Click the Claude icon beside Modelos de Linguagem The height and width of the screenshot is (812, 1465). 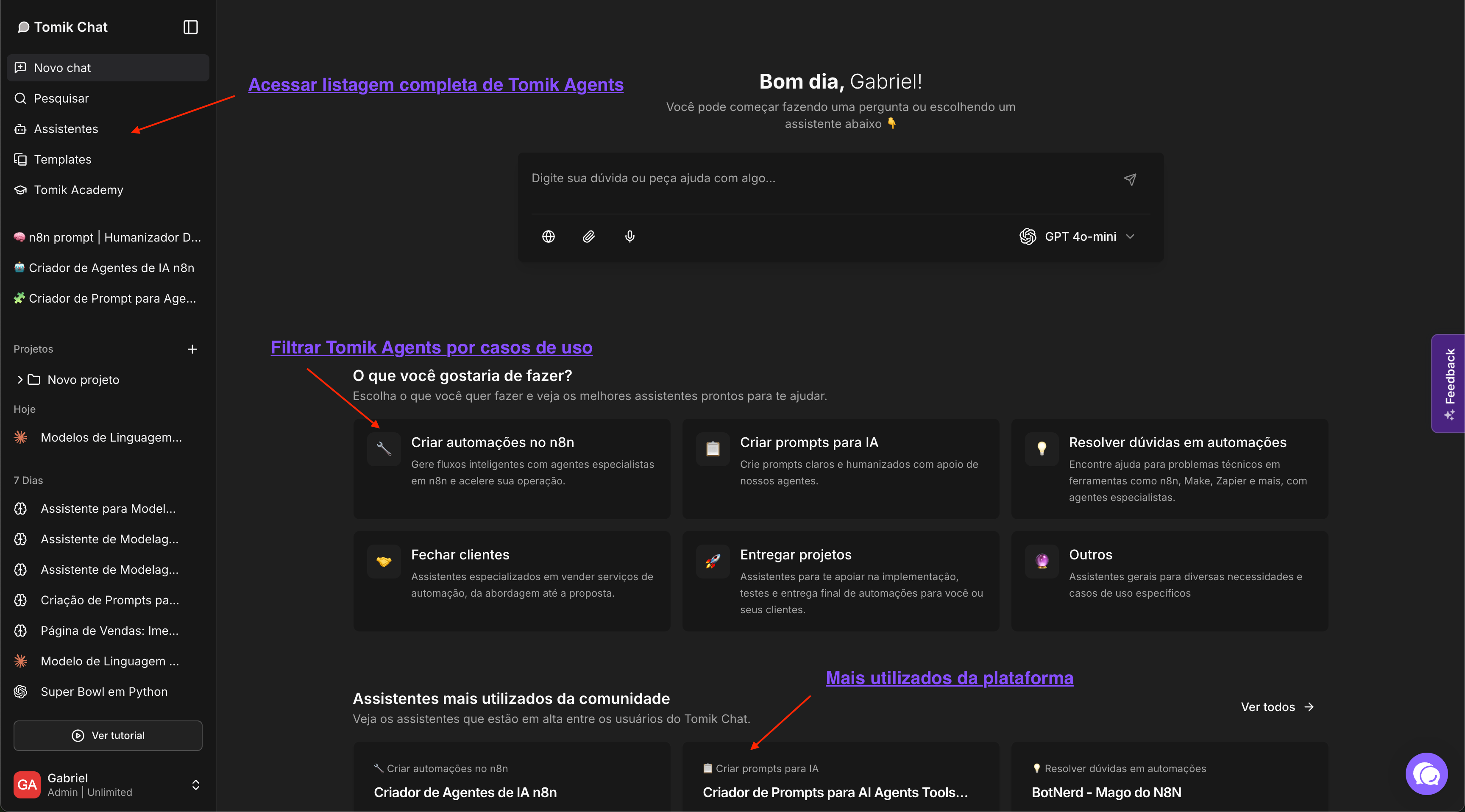[x=20, y=437]
